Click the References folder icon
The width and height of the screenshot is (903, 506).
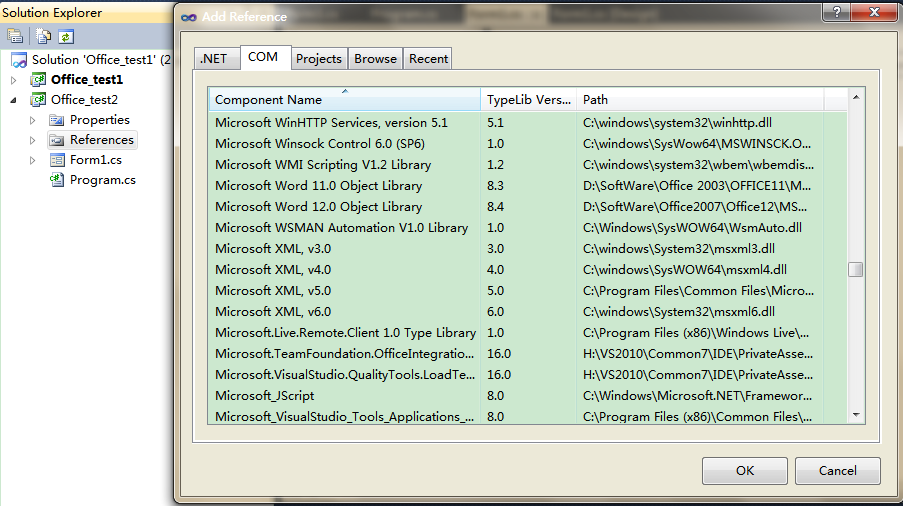click(56, 140)
